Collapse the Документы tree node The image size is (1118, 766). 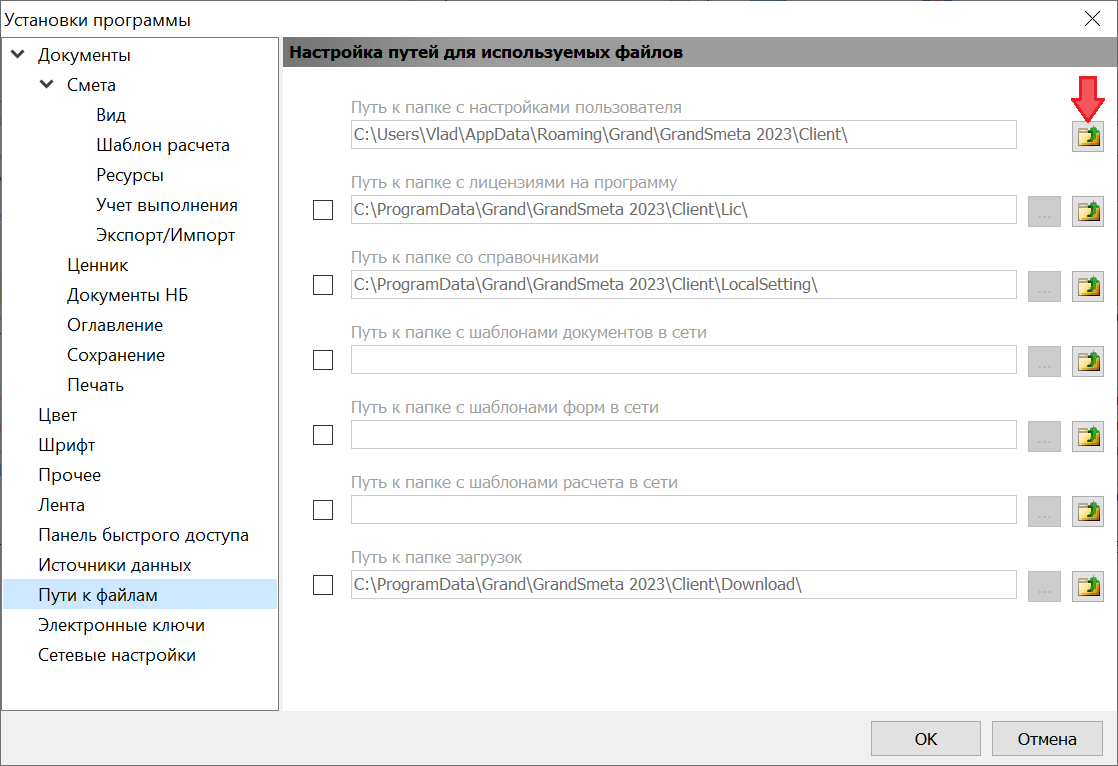[17, 55]
